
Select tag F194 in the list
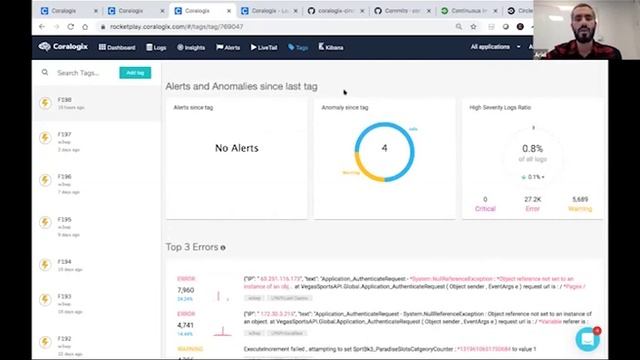97,265
